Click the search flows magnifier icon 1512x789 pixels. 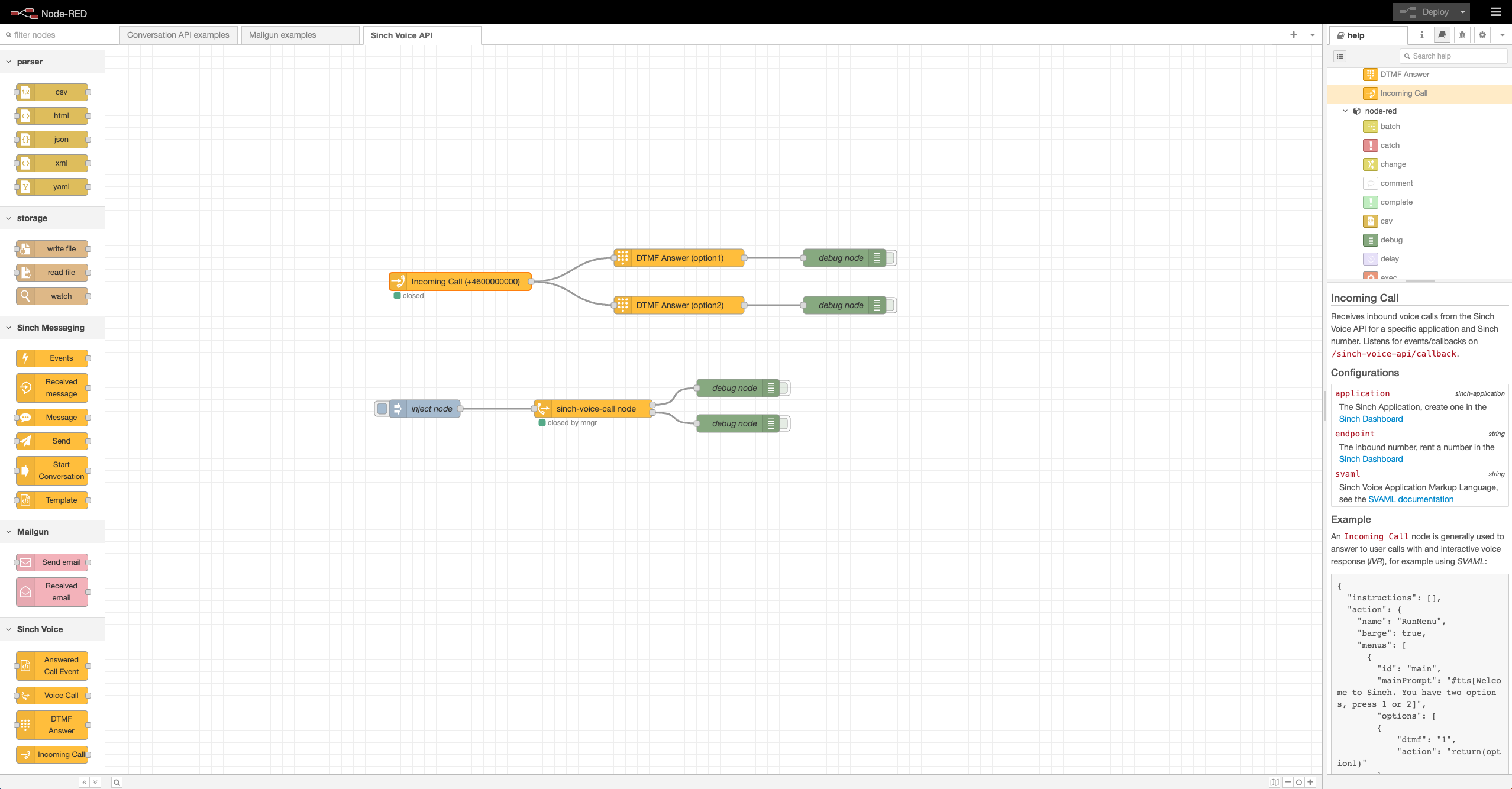(117, 782)
